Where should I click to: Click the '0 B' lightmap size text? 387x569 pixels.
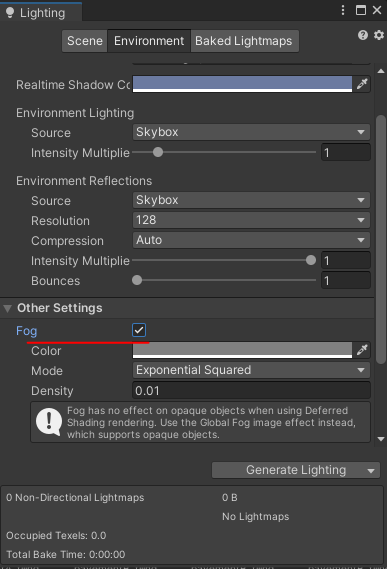click(229, 498)
